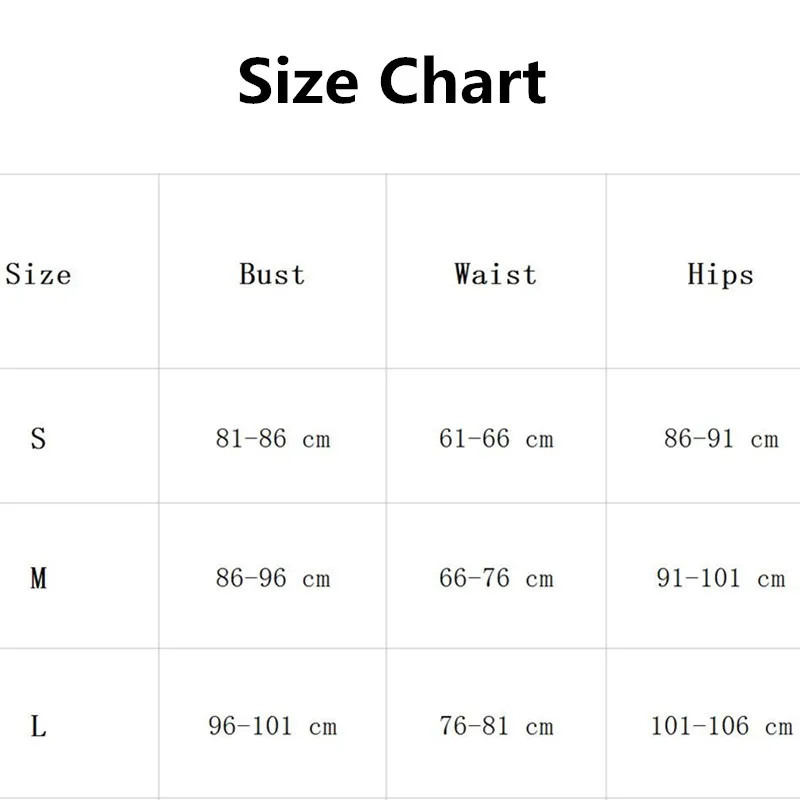Click the word Size in title
The height and width of the screenshot is (800, 800).
(298, 81)
